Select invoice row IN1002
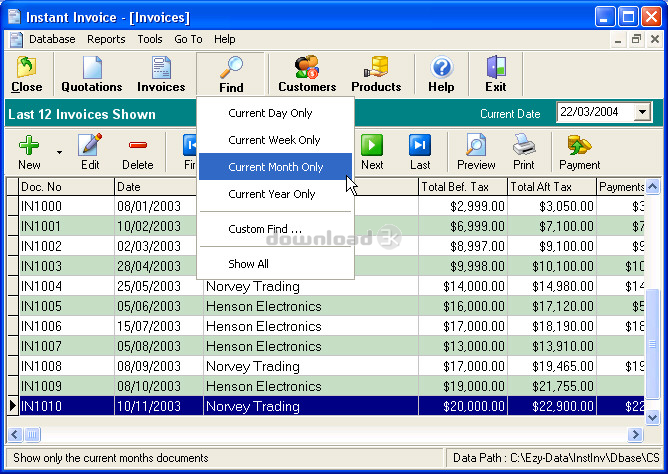The image size is (668, 474). tap(326, 246)
